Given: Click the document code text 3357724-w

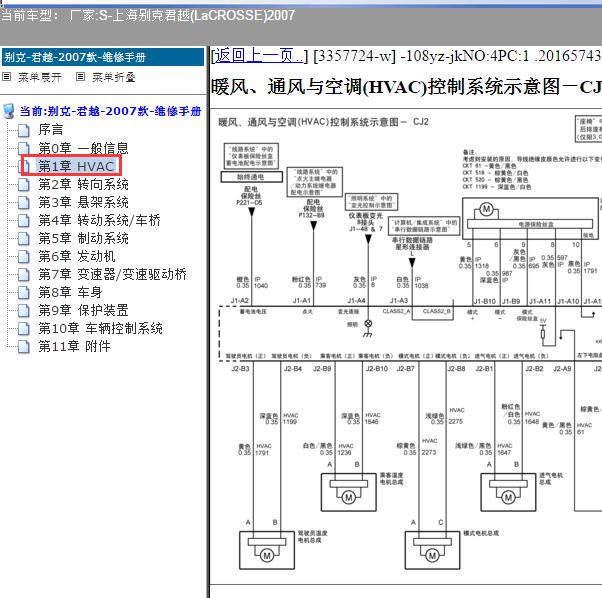Looking at the screenshot, I should coord(354,56).
